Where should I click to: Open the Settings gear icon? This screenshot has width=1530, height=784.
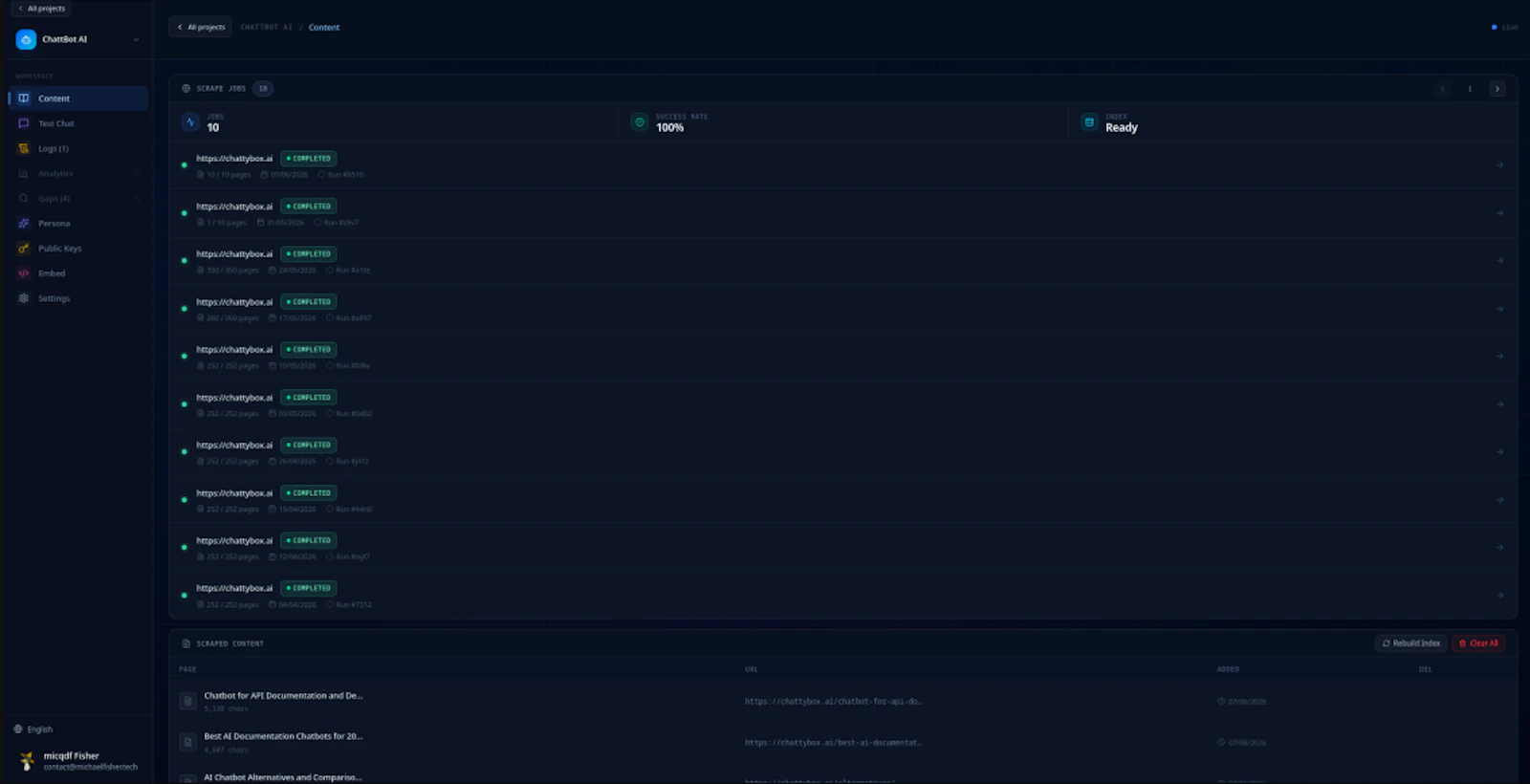(x=24, y=298)
